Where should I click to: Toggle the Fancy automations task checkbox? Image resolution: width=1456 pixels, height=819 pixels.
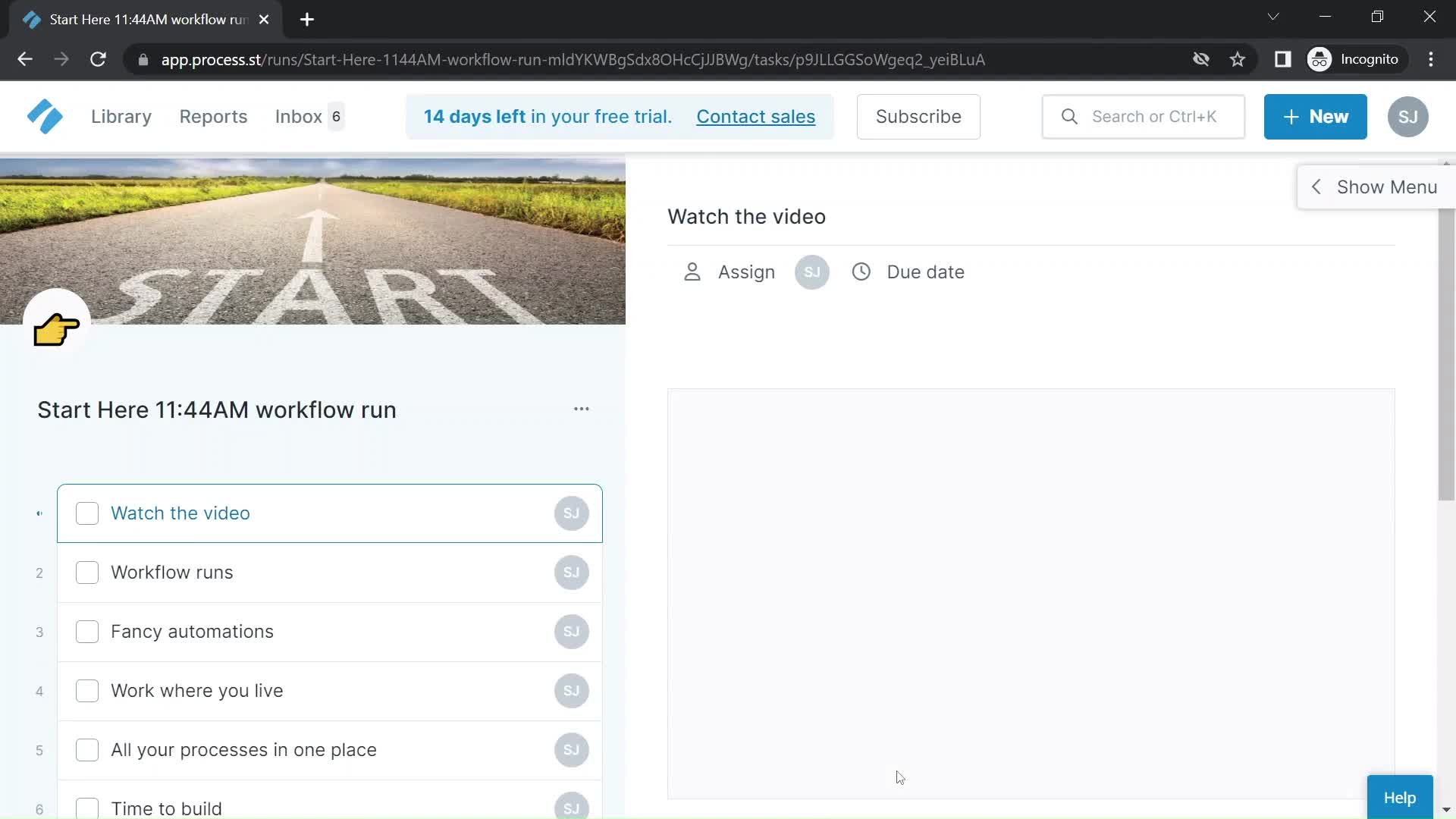tap(87, 631)
